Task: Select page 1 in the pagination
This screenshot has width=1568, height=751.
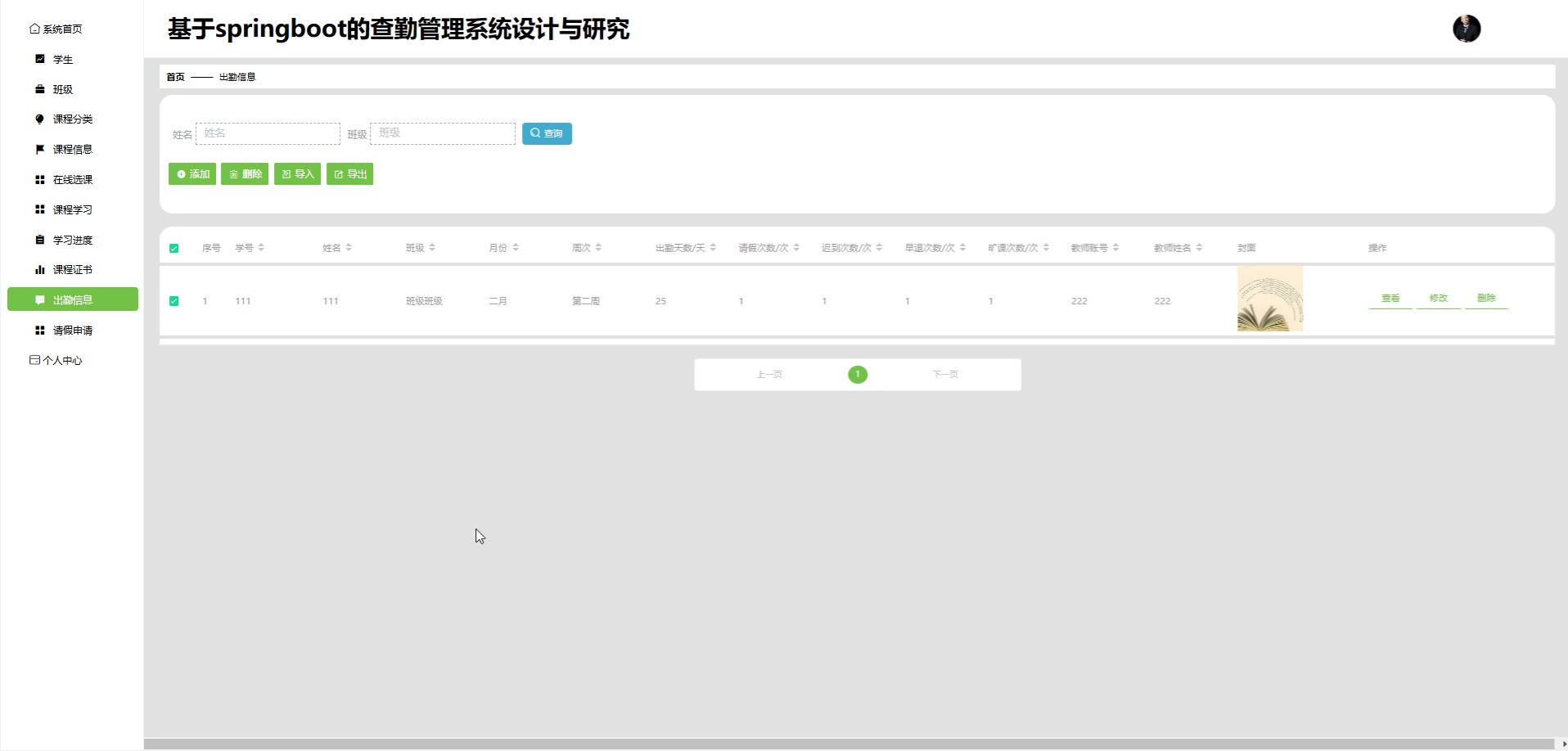Action: pos(858,375)
